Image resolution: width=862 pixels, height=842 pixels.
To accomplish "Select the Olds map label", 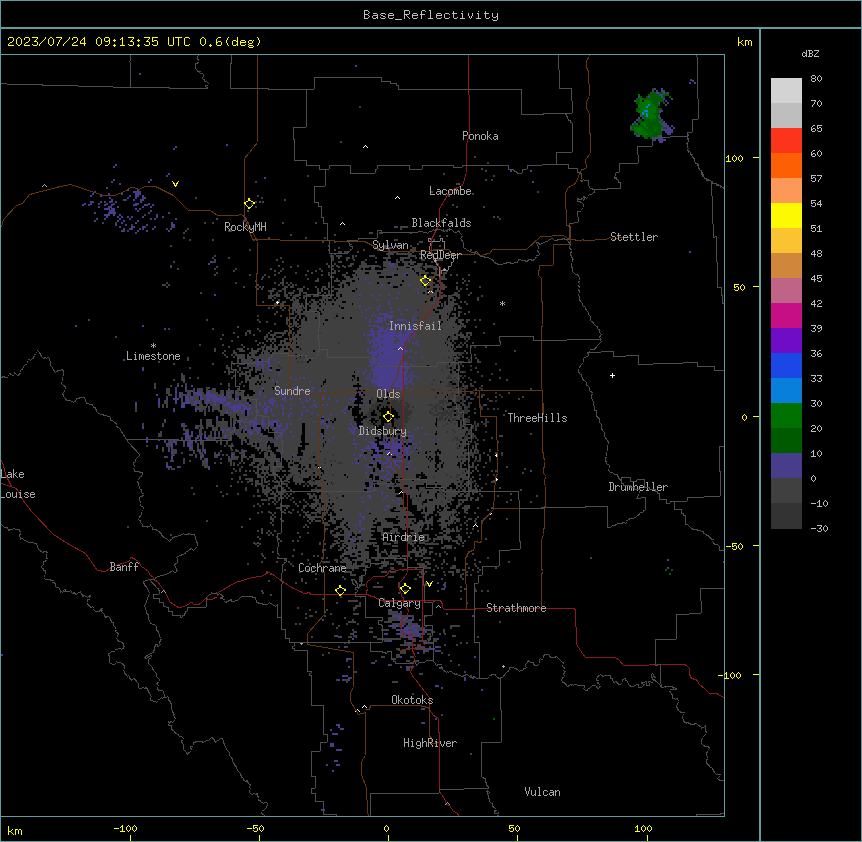I will click(388, 394).
